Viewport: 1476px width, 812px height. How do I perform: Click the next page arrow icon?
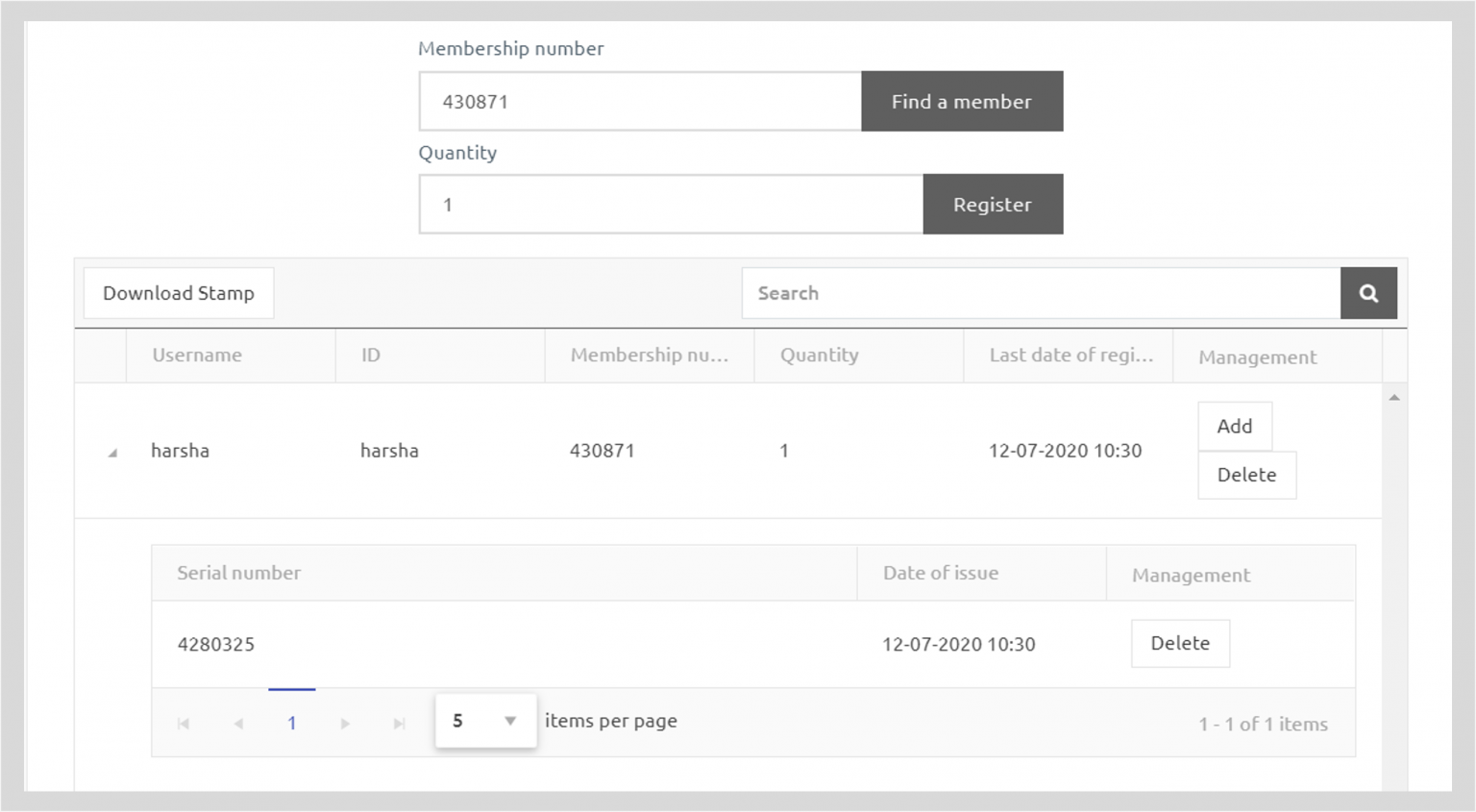coord(345,723)
